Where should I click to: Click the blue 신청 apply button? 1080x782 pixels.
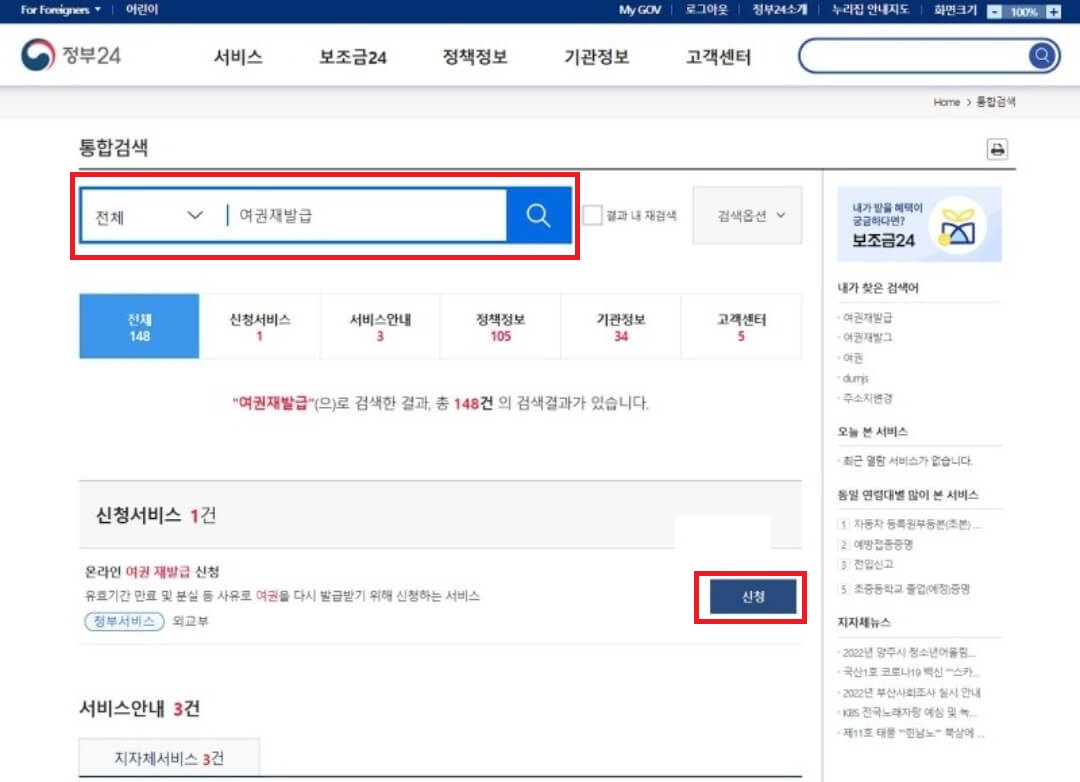click(x=753, y=596)
